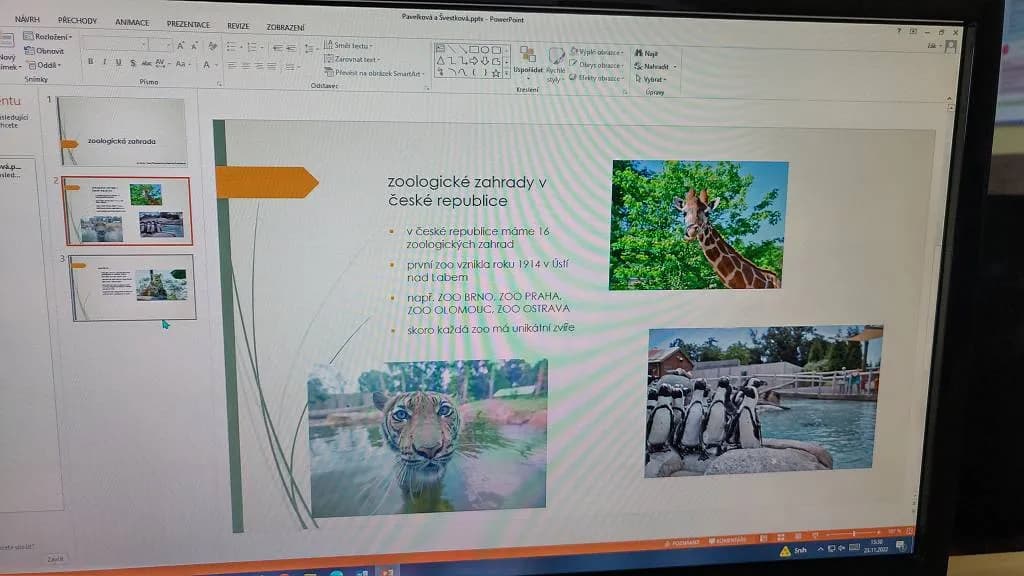The width and height of the screenshot is (1024, 576).
Task: Click the Najít find button
Action: (x=646, y=54)
